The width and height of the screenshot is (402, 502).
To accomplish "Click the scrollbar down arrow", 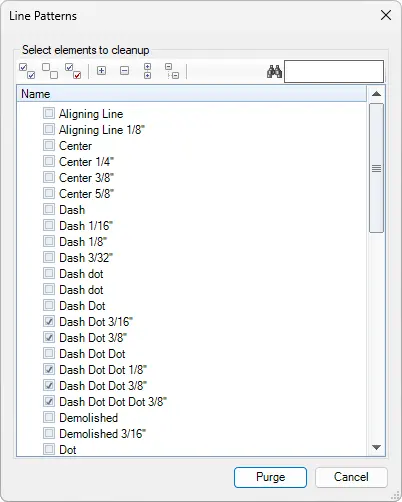I will click(x=376, y=447).
